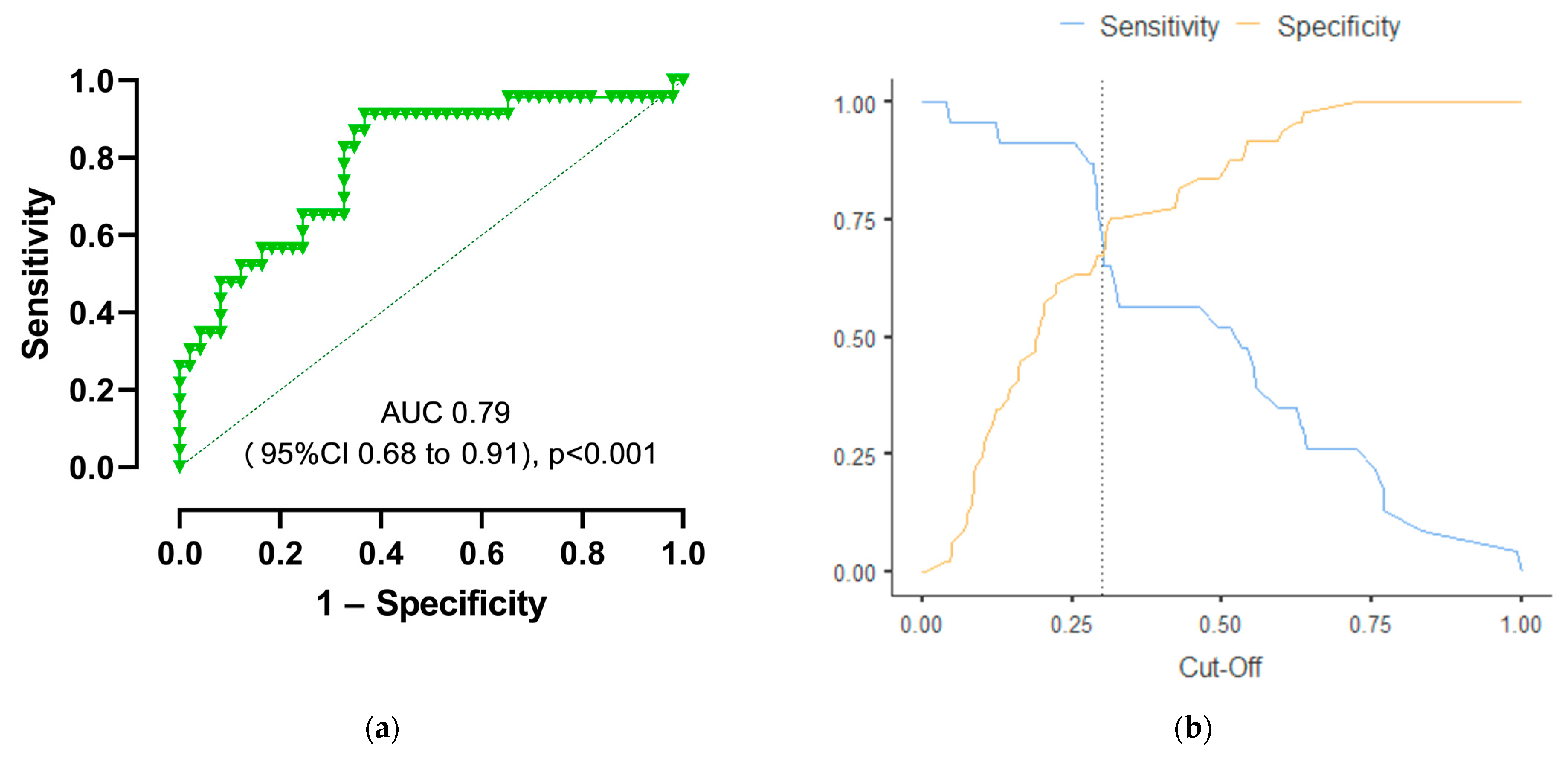1568x757 pixels.
Task: Click the panel label (a)
Action: click(382, 728)
